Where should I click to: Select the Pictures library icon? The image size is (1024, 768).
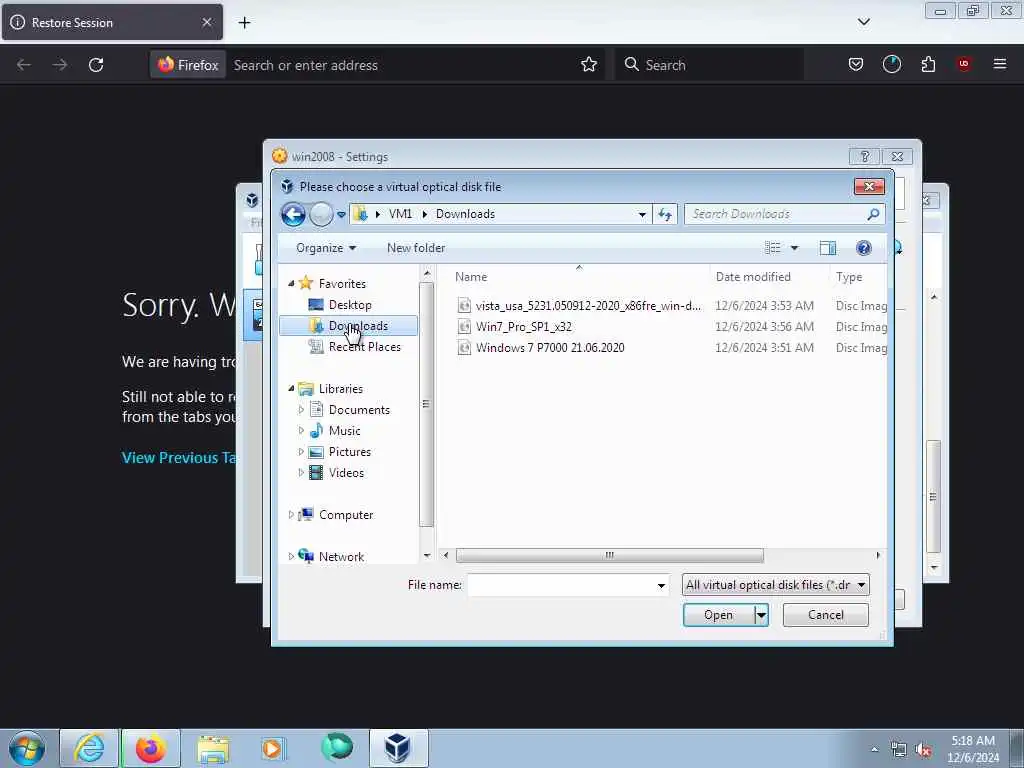(x=316, y=452)
